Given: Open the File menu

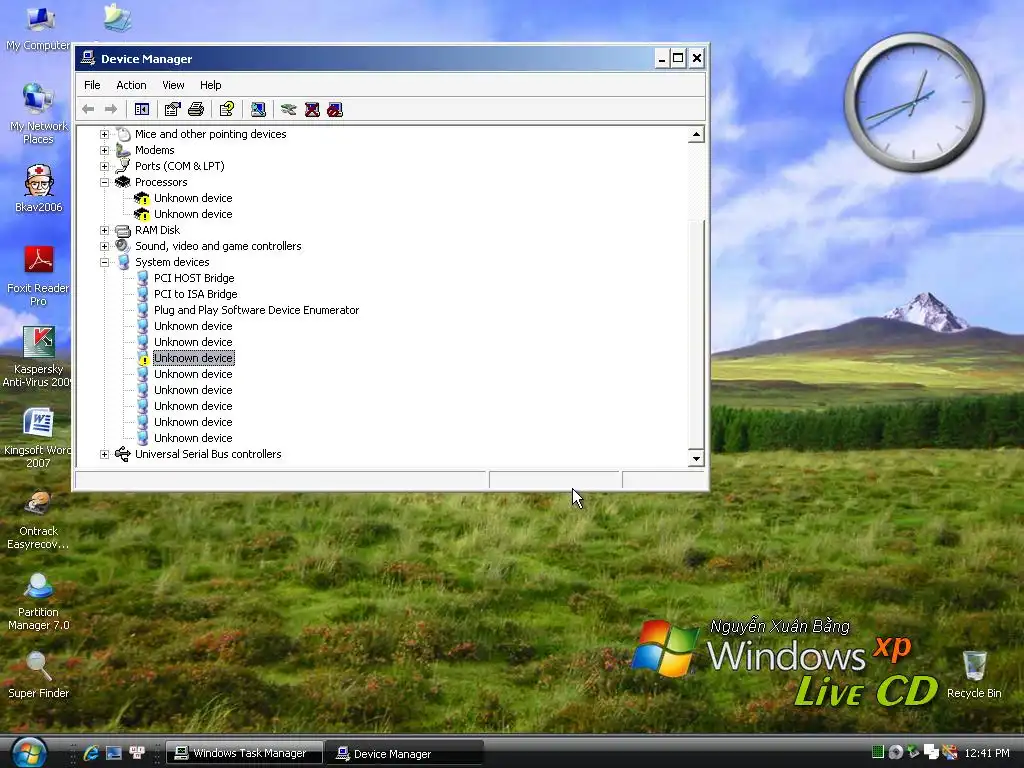Looking at the screenshot, I should tap(92, 85).
